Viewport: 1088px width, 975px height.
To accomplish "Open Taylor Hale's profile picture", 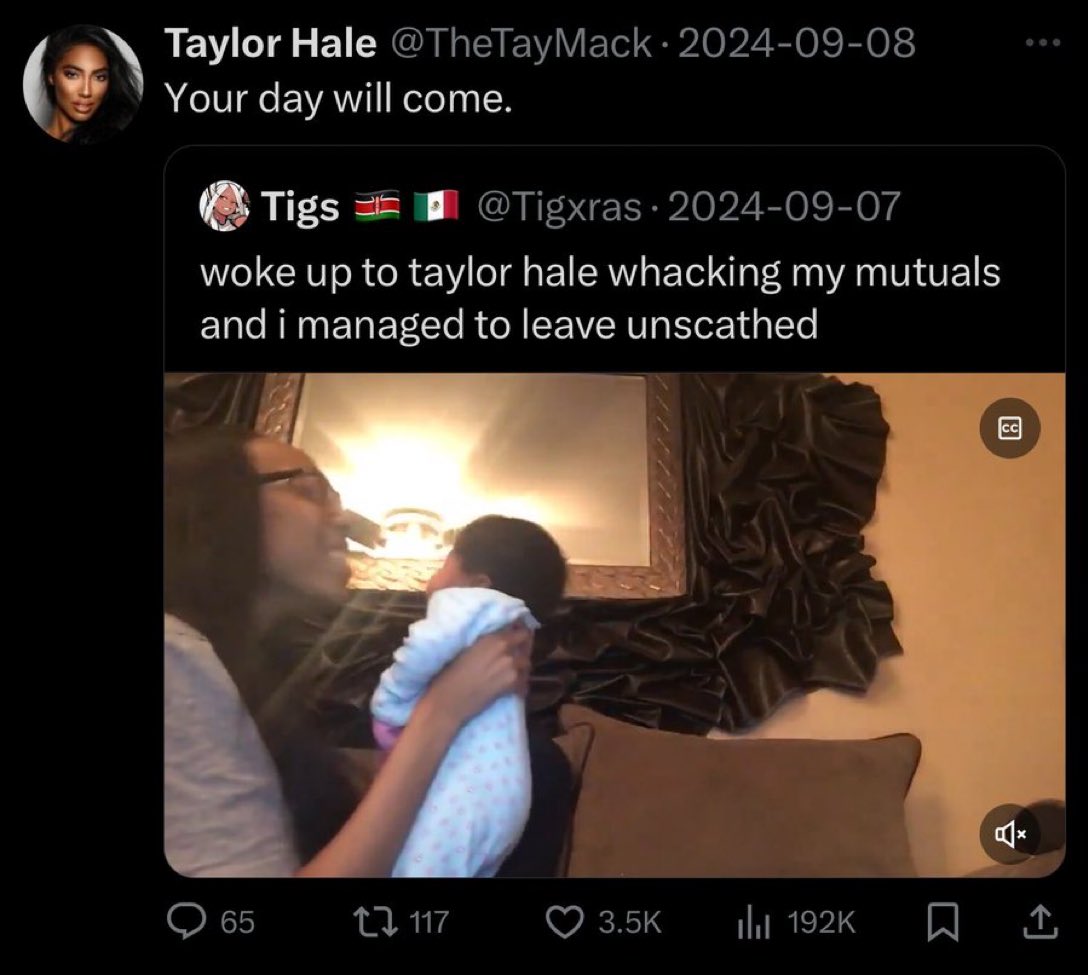I will click(82, 83).
